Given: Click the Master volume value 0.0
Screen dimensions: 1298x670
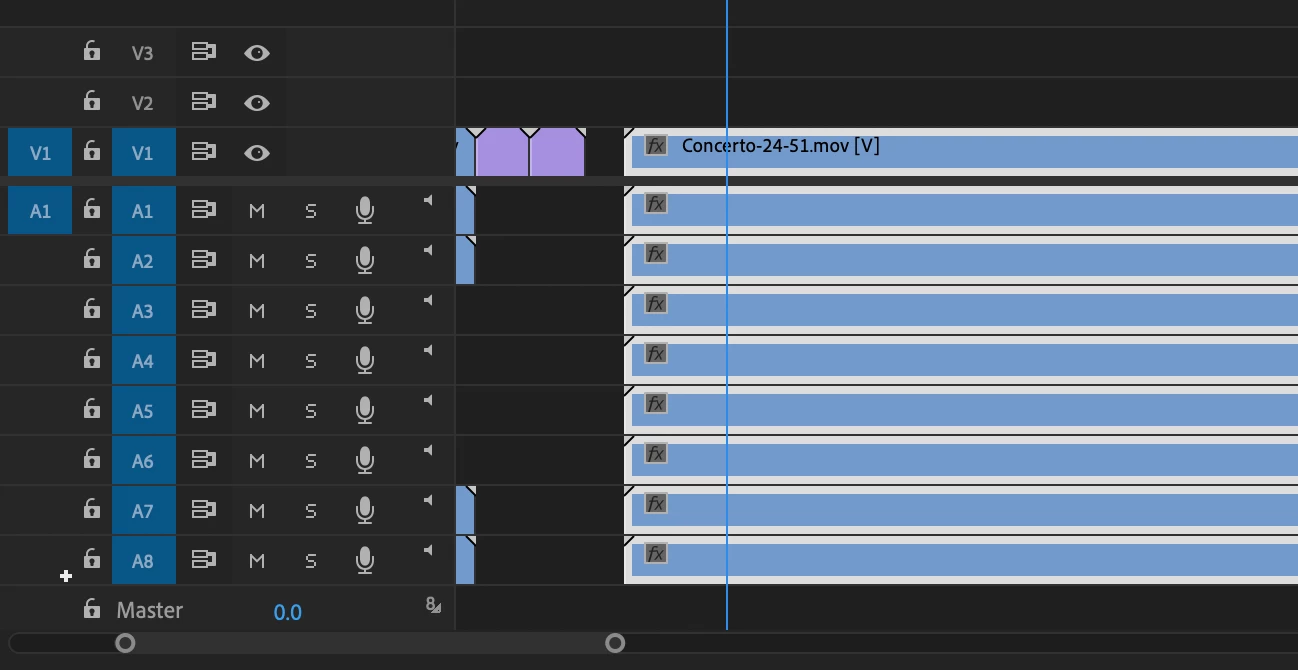Looking at the screenshot, I should coord(288,612).
